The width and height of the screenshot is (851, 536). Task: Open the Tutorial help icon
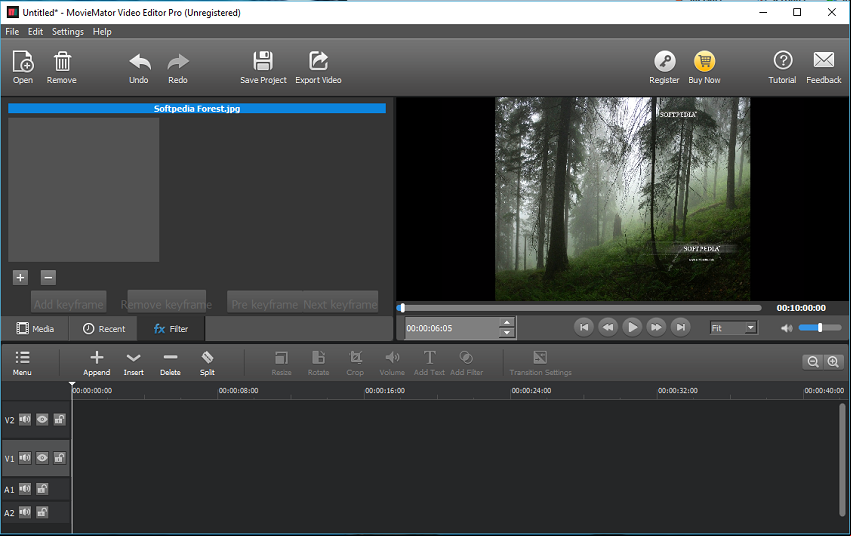pyautogui.click(x=783, y=67)
